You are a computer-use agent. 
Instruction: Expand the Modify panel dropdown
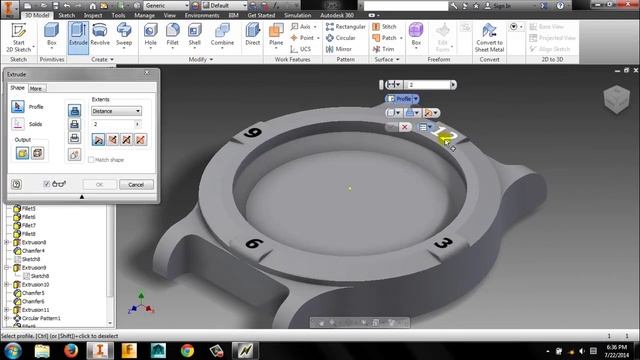coord(200,60)
